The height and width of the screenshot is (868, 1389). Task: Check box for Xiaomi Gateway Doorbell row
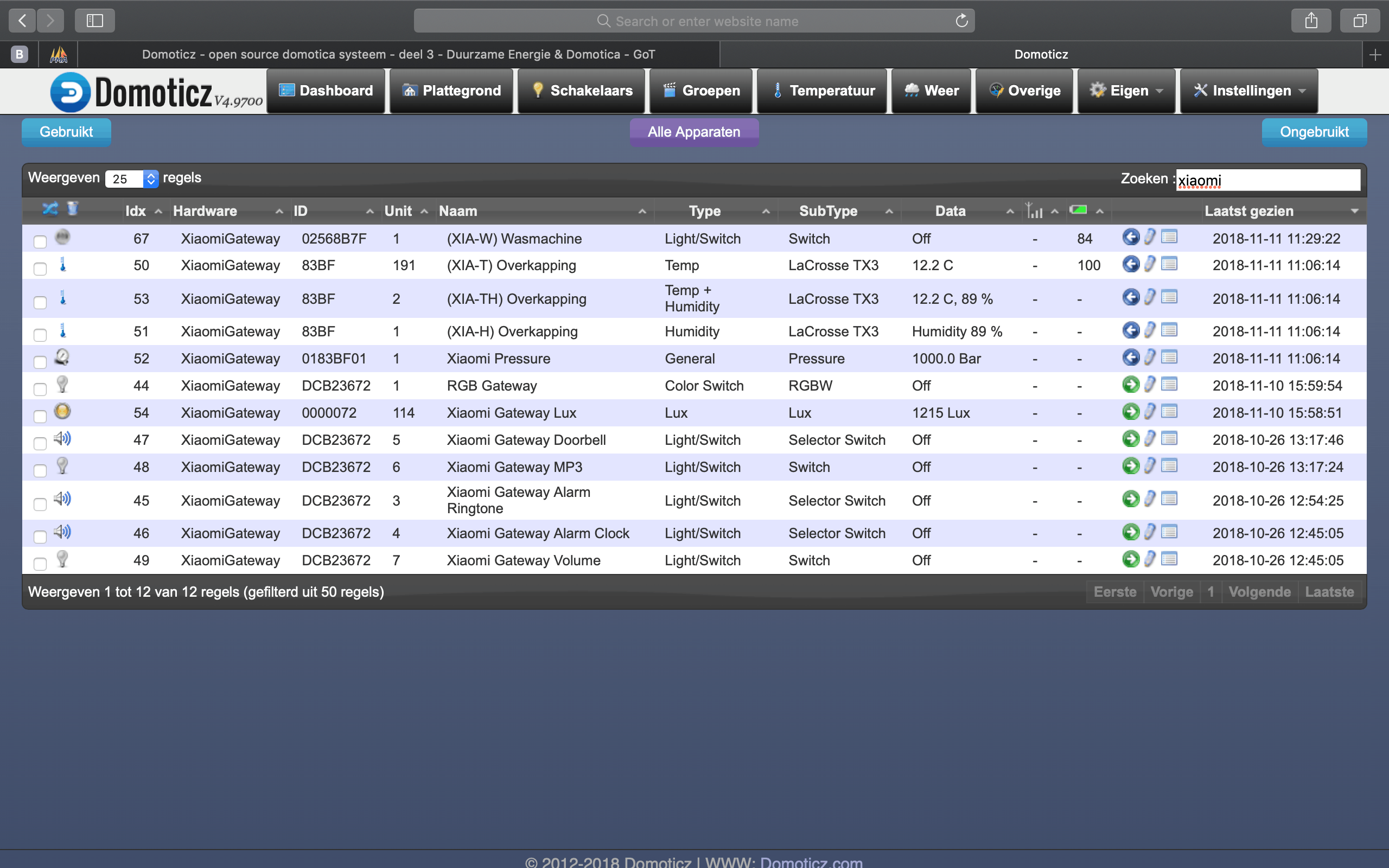(x=40, y=443)
